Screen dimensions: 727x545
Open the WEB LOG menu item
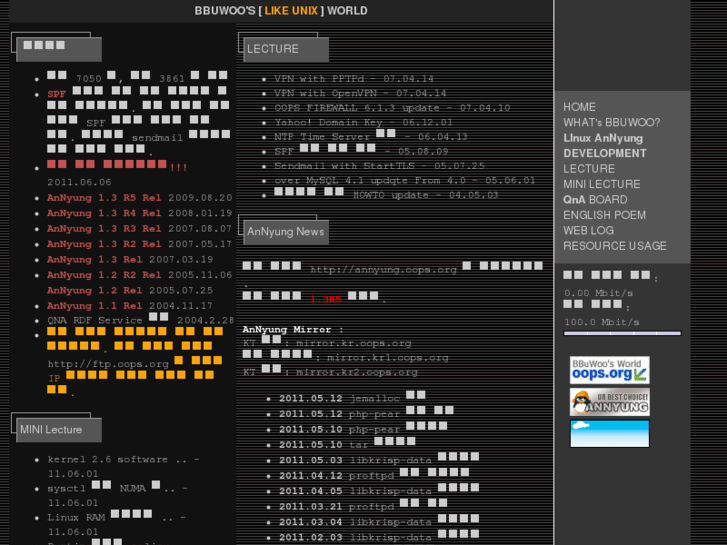[x=588, y=231]
